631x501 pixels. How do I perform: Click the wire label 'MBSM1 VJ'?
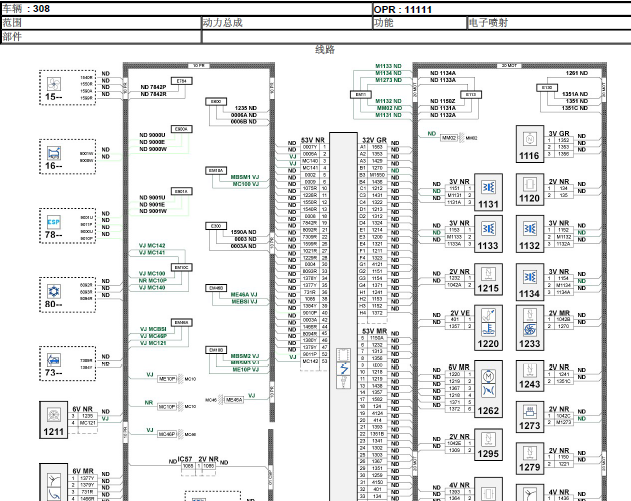click(x=245, y=177)
